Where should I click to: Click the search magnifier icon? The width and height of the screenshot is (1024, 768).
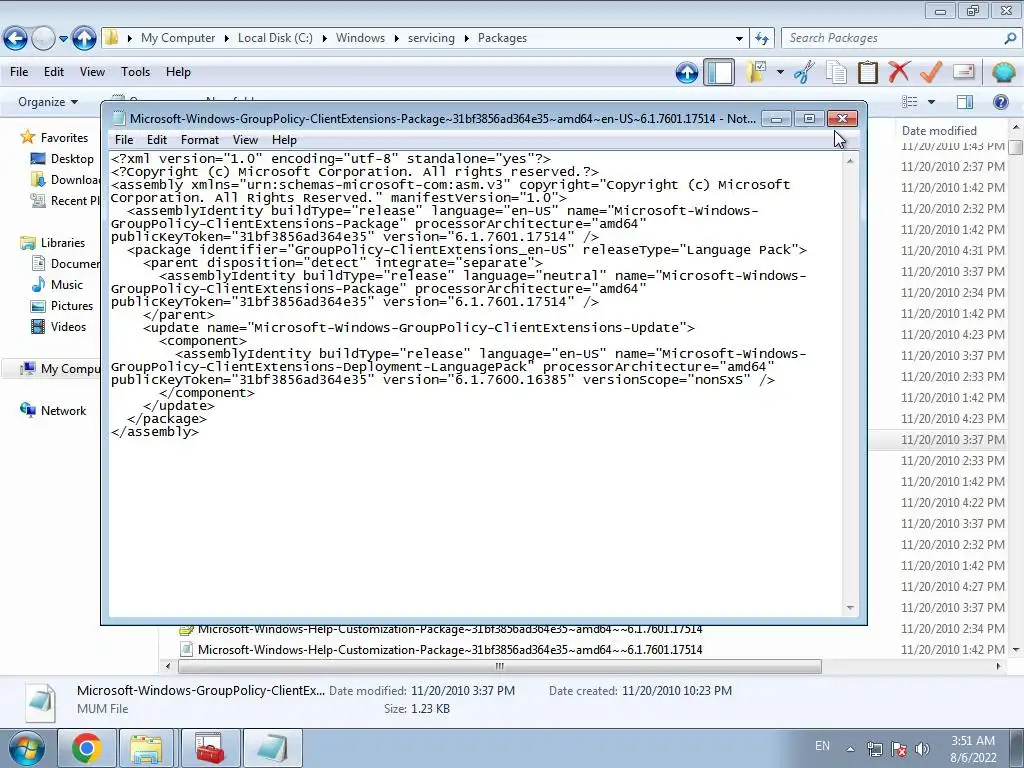tap(1010, 39)
